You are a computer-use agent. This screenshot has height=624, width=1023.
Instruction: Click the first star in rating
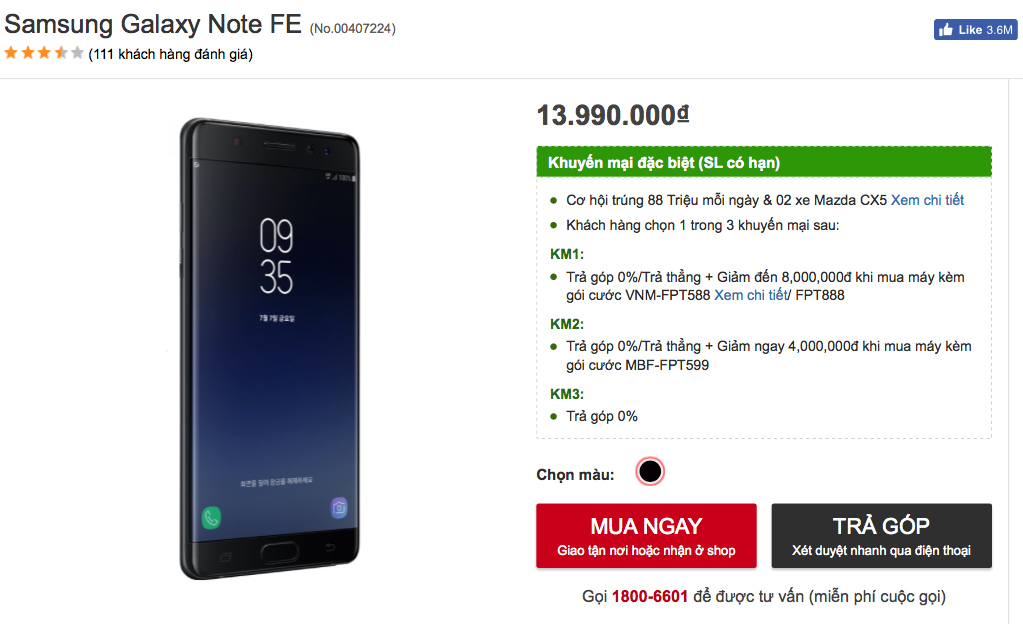click(11, 53)
